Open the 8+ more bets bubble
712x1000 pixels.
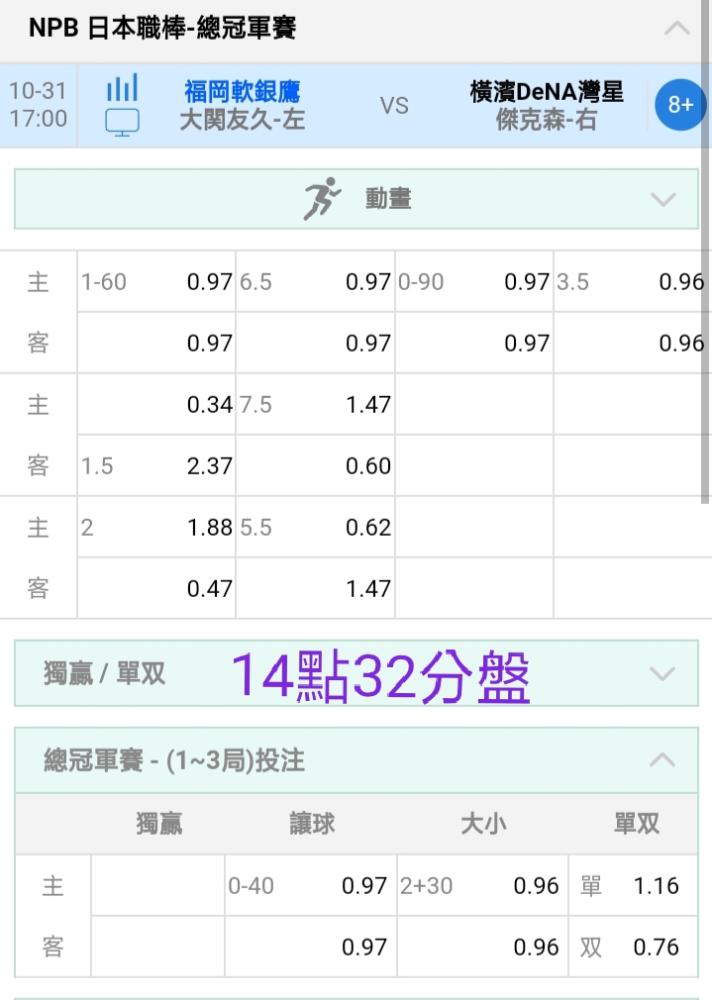coord(680,105)
